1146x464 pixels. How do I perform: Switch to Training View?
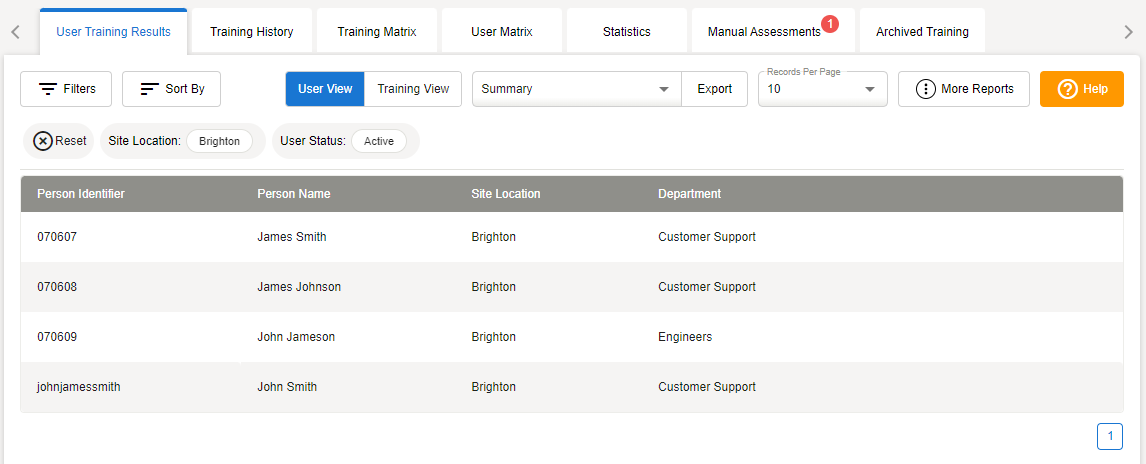pyautogui.click(x=413, y=89)
